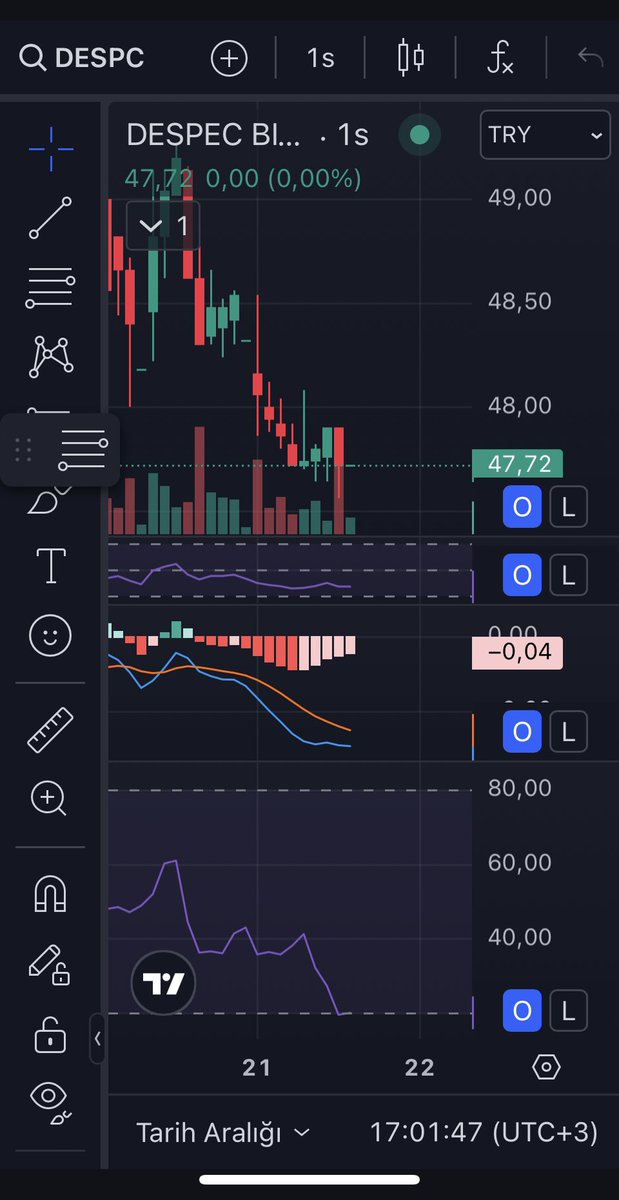Toggle L button on second indicator pane
Image resolution: width=619 pixels, height=1200 pixels.
click(x=569, y=575)
